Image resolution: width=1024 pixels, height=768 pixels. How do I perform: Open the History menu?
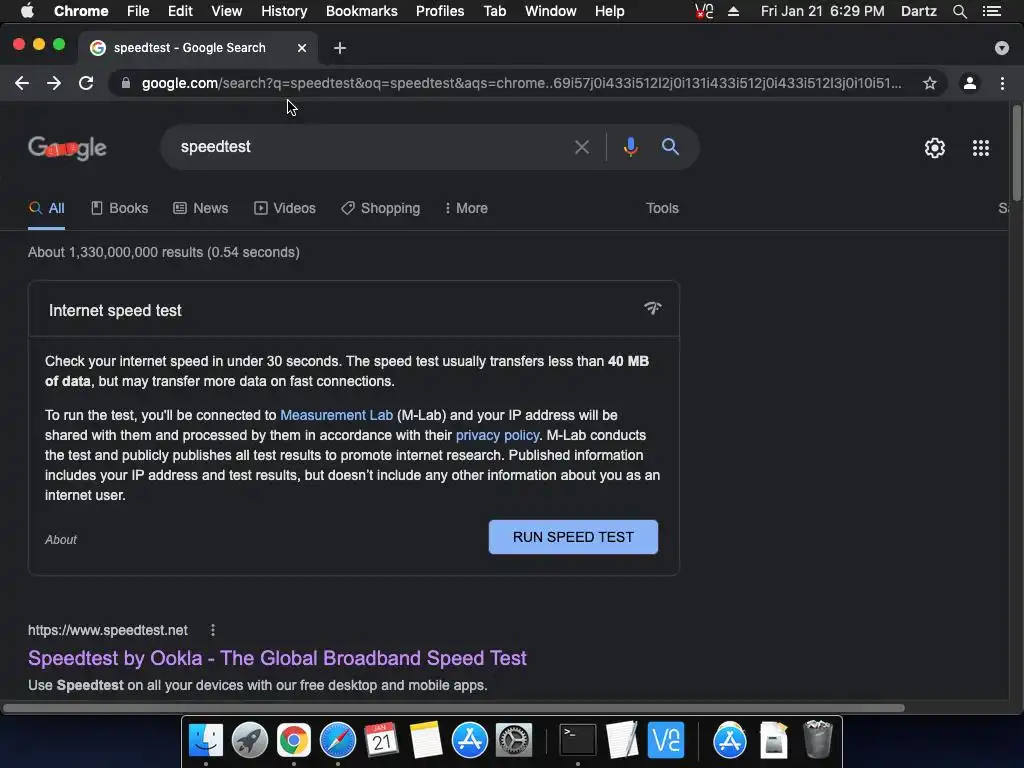pos(284,11)
